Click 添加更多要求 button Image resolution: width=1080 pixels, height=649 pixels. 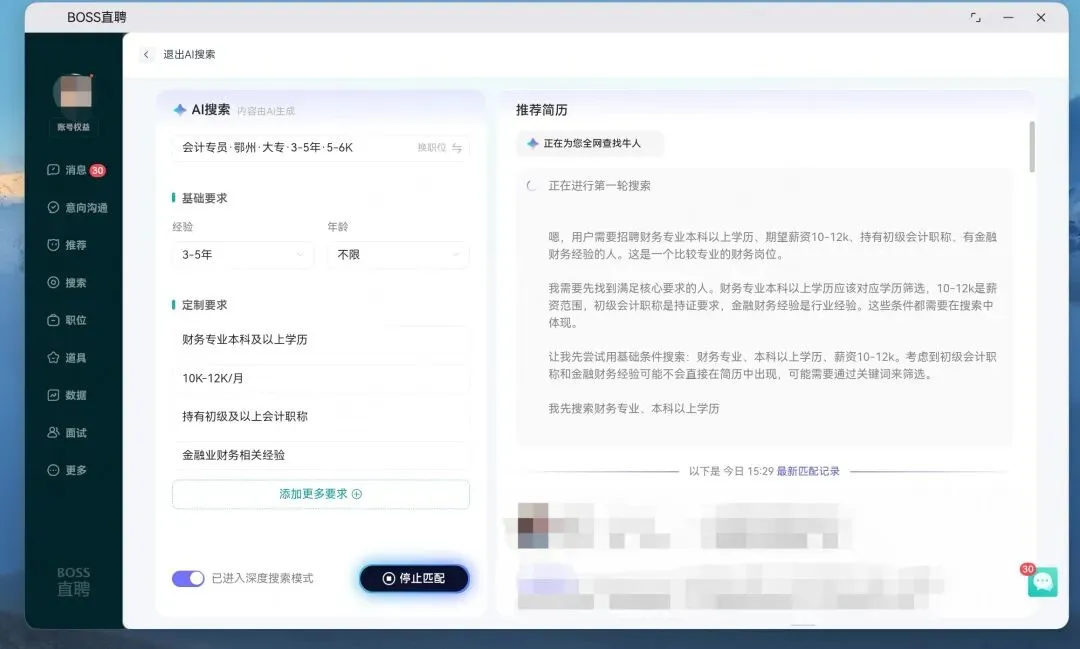coord(321,494)
